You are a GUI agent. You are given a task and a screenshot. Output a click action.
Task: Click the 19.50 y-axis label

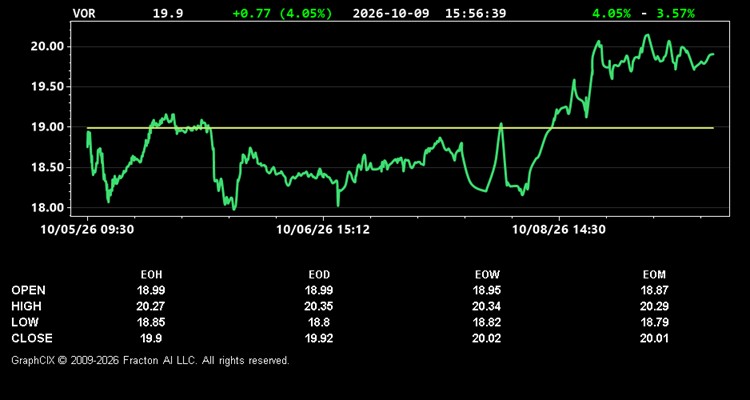[46, 87]
